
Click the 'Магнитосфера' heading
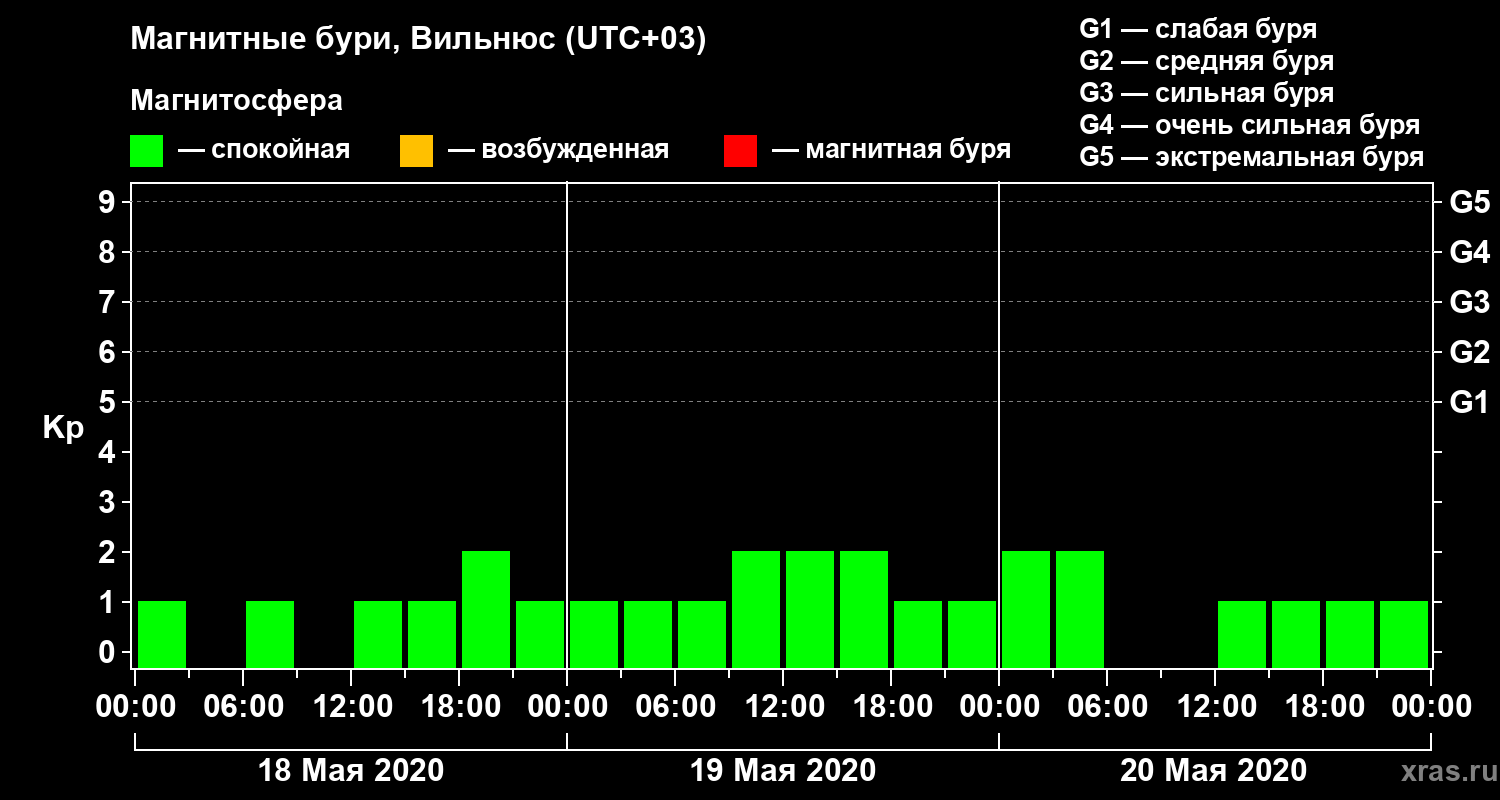click(x=236, y=101)
